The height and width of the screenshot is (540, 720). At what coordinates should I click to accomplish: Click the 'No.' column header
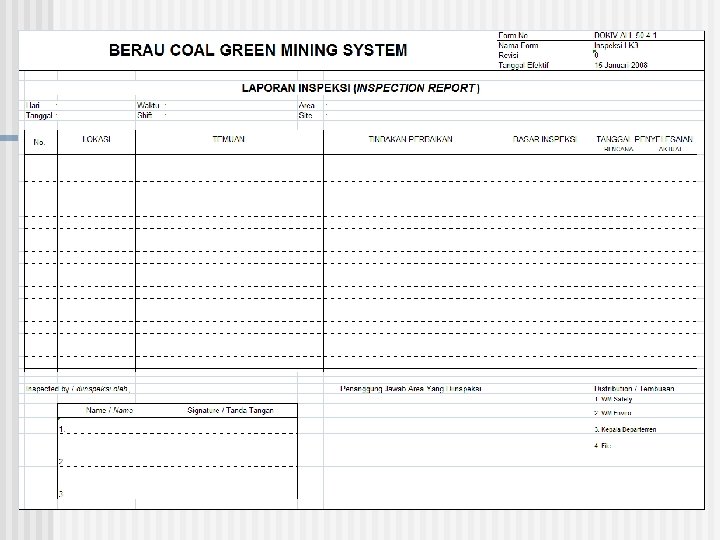click(39, 142)
